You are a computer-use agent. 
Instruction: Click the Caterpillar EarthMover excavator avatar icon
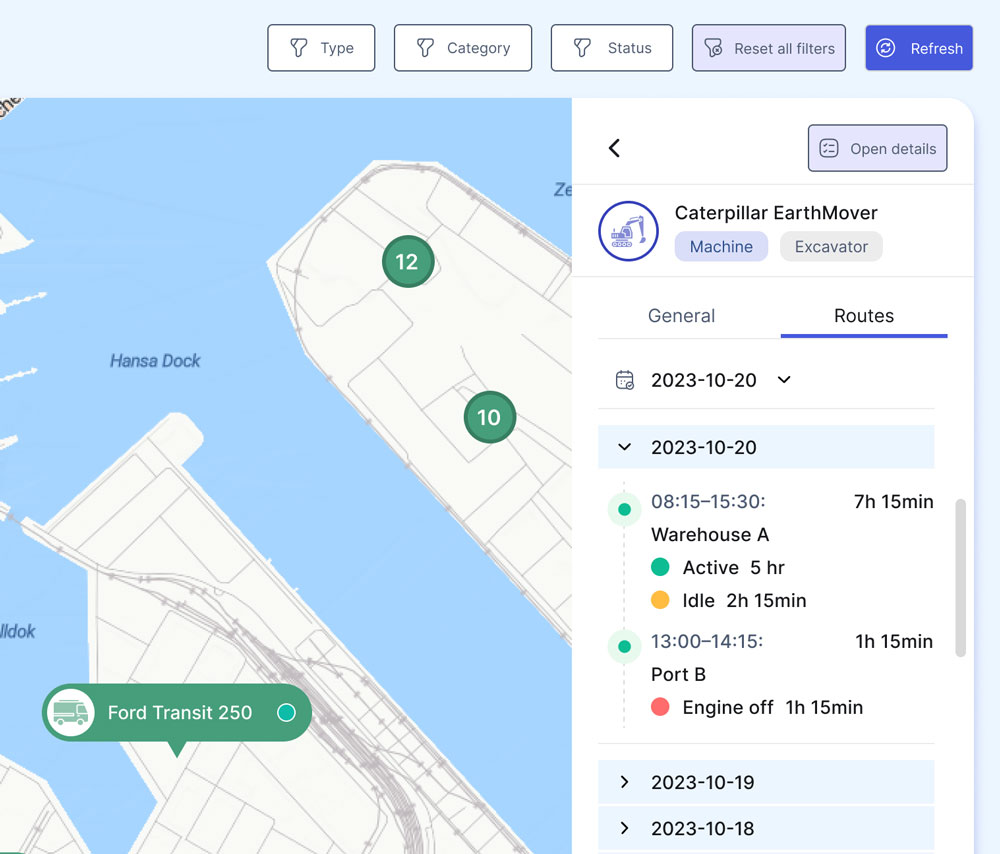click(628, 231)
